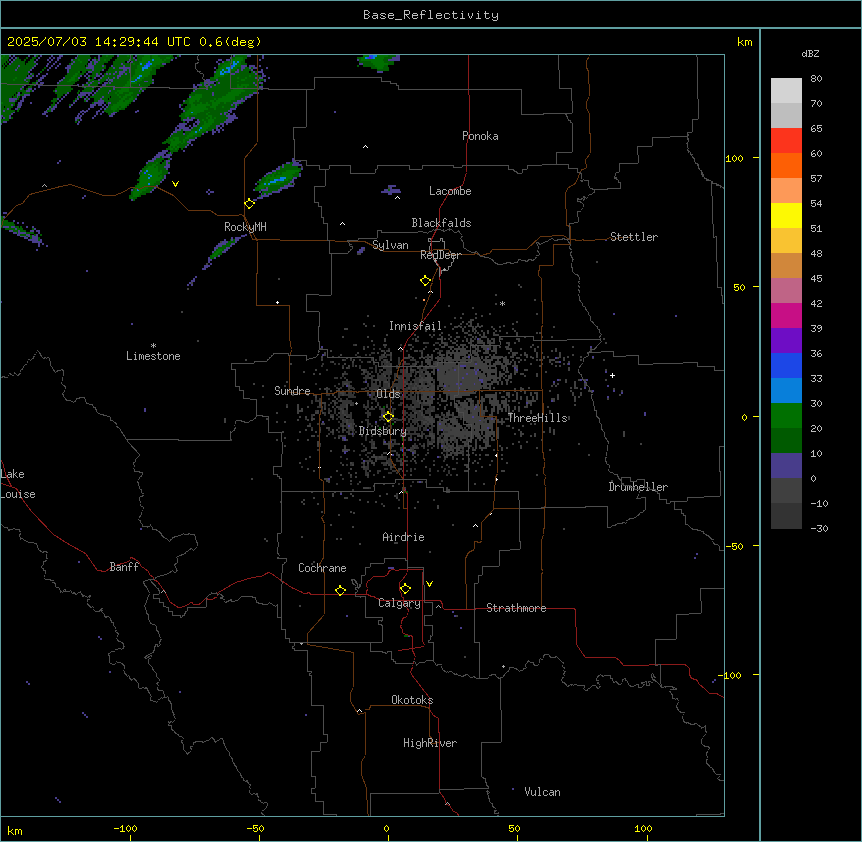Screen dimensions: 862x842
Task: Click the -50 tick on bottom axis
Action: [x=255, y=828]
